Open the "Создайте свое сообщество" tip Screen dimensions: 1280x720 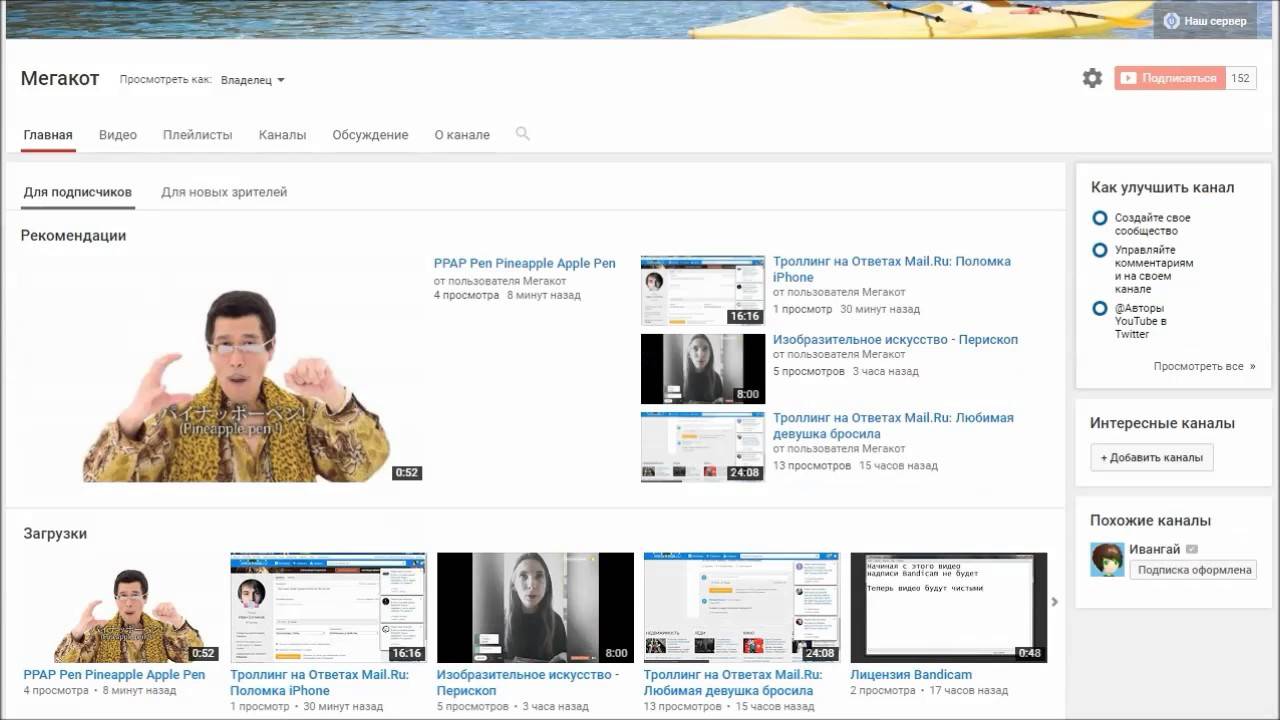pyautogui.click(x=1153, y=224)
